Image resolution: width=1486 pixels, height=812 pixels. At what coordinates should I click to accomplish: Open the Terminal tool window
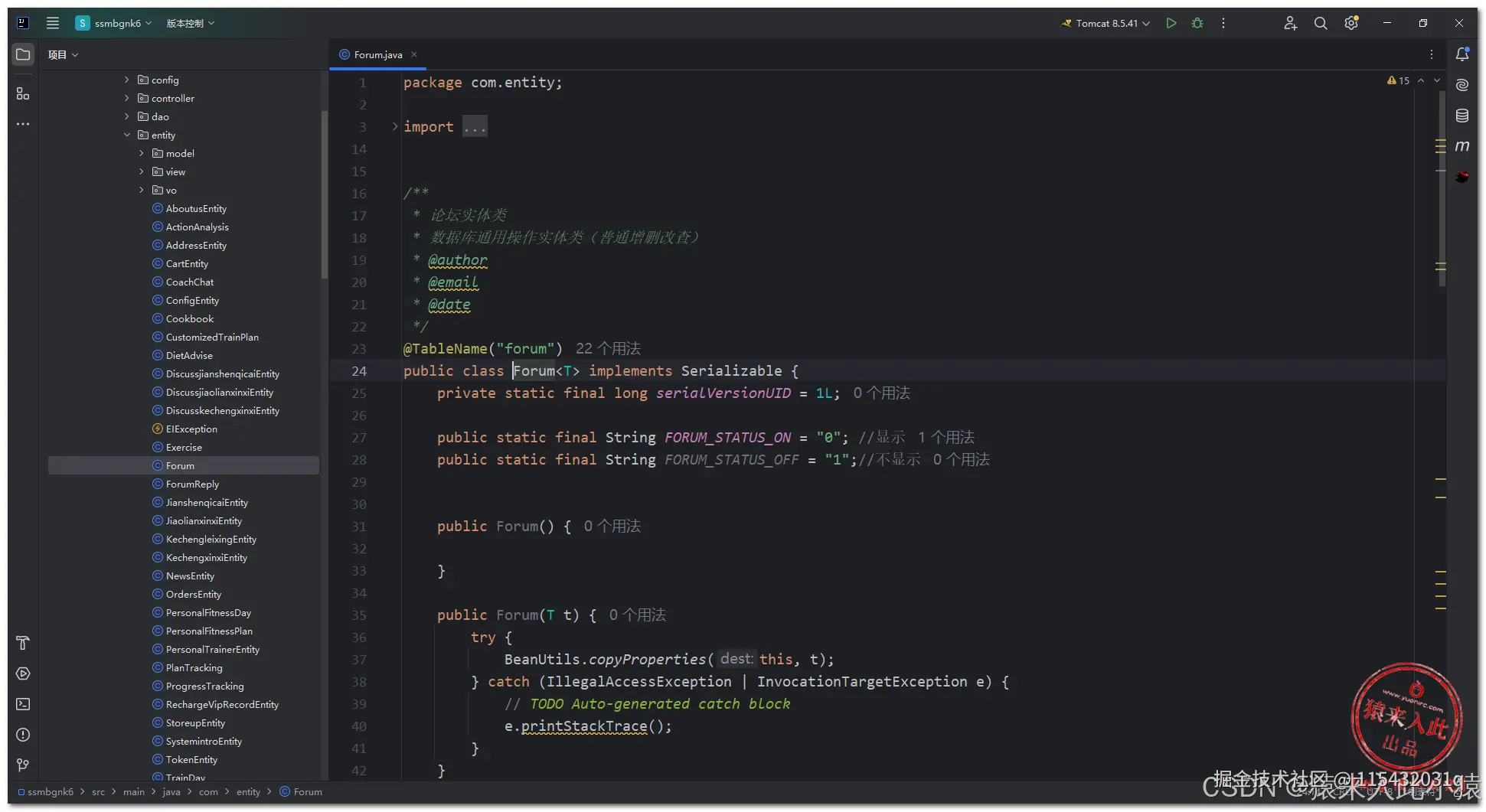pos(23,704)
